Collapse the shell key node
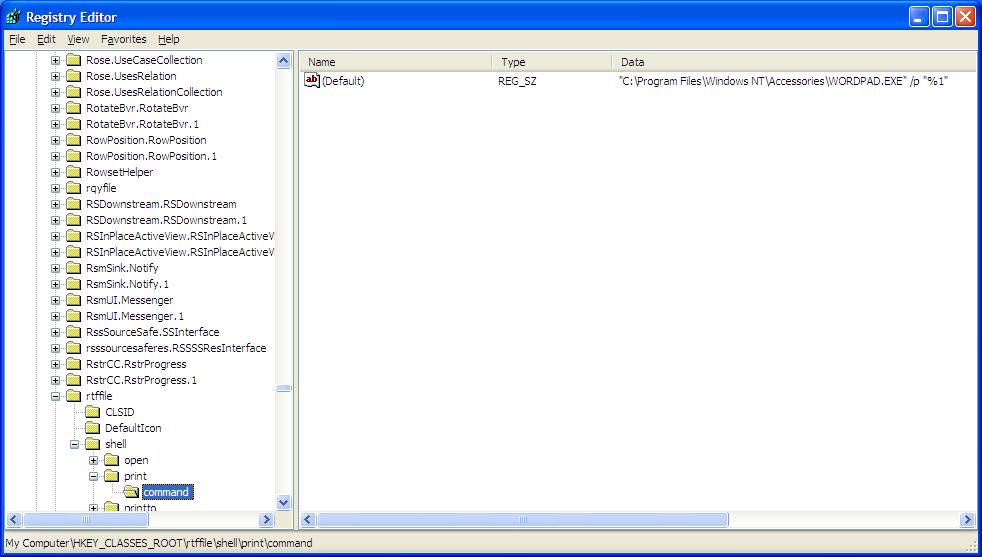 (75, 444)
